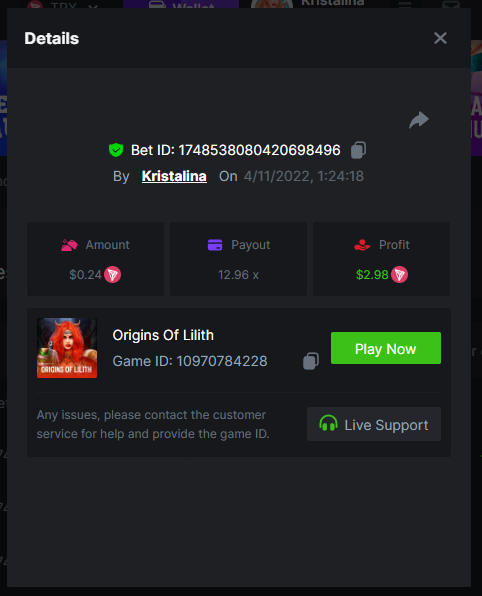The width and height of the screenshot is (482, 596).
Task: Click the share arrow icon
Action: [x=419, y=120]
